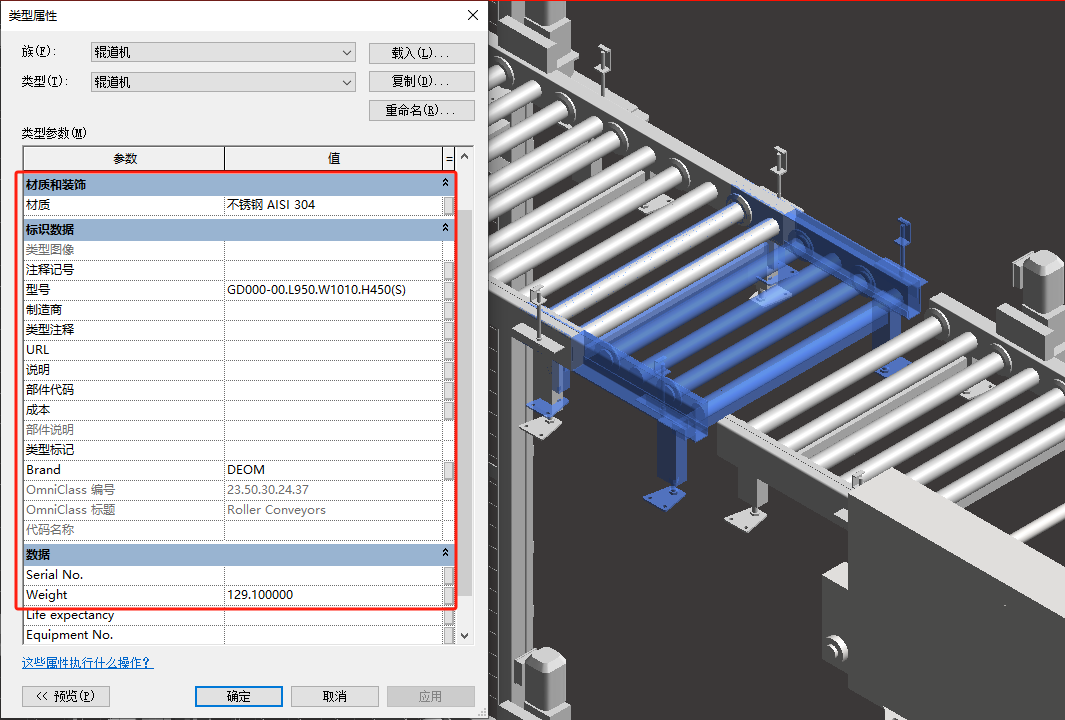Click associate-parameter button on Serial No. row
This screenshot has height=720, width=1065.
(449, 575)
